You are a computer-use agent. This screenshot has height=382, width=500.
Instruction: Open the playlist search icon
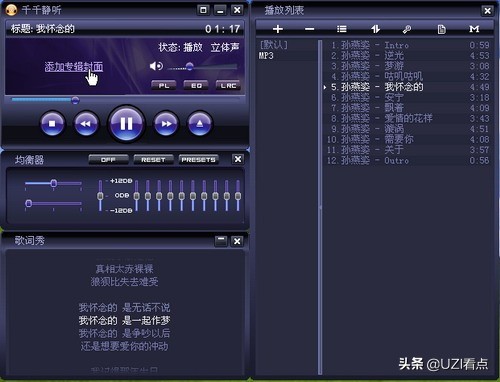pyautogui.click(x=407, y=29)
